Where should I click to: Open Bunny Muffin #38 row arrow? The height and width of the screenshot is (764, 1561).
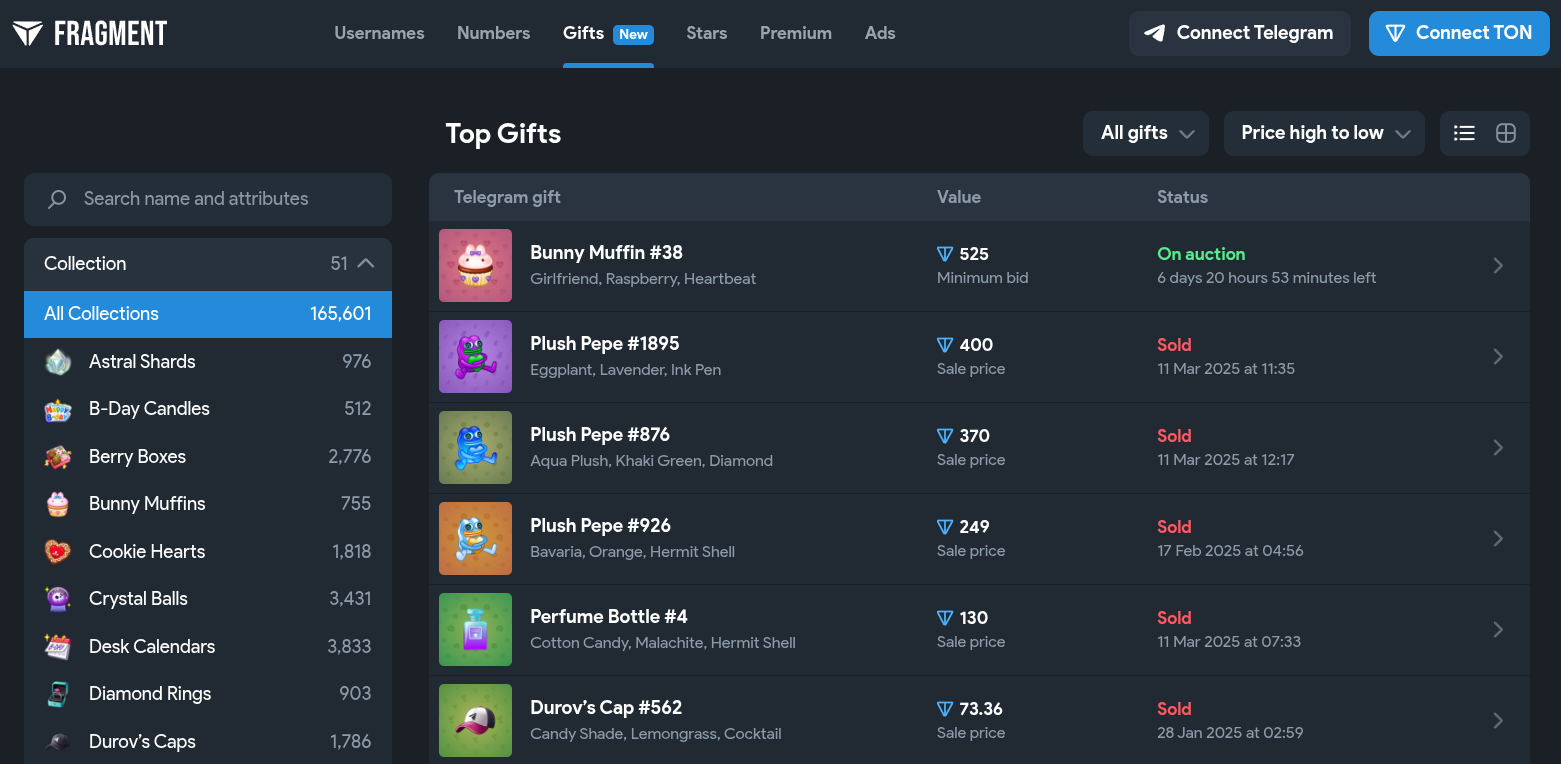(1498, 265)
